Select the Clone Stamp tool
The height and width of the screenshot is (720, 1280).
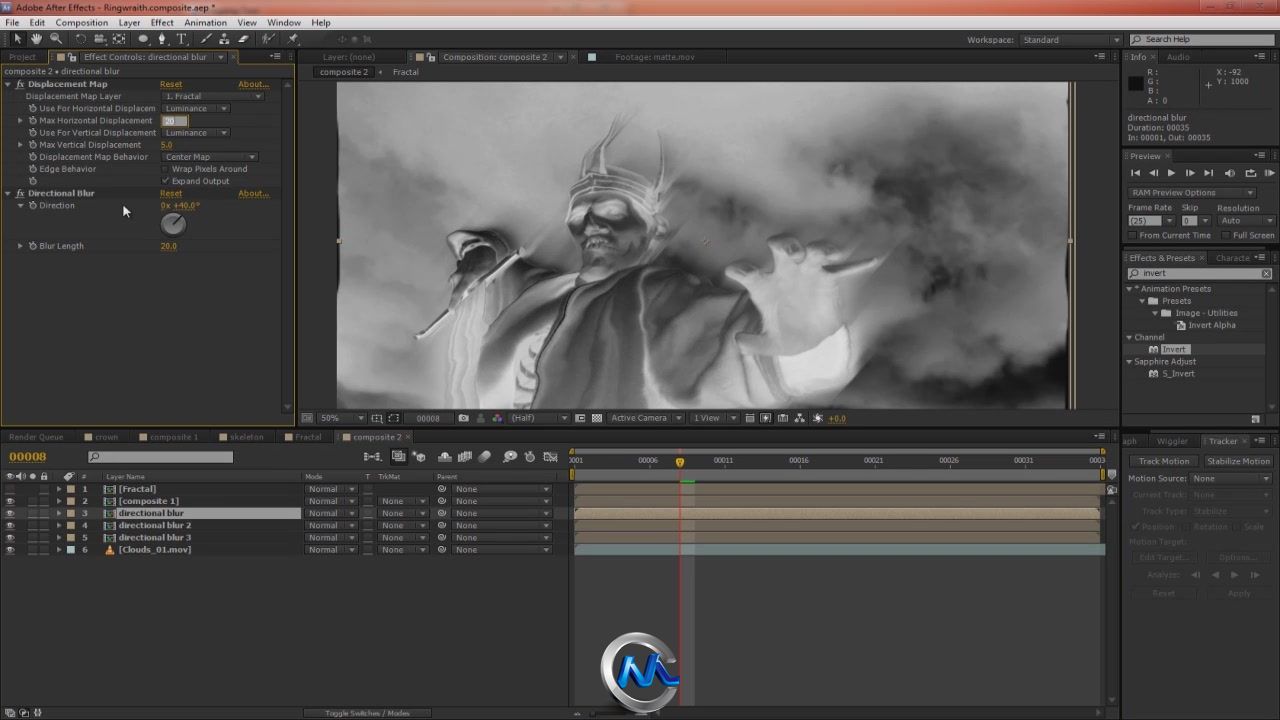[x=225, y=39]
